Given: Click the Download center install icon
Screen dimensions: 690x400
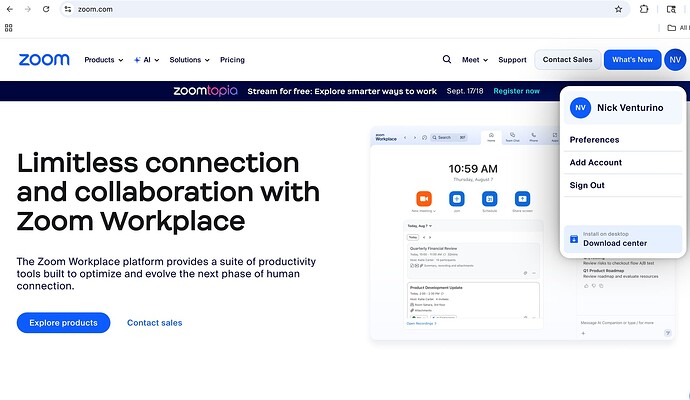Looking at the screenshot, I should point(574,239).
